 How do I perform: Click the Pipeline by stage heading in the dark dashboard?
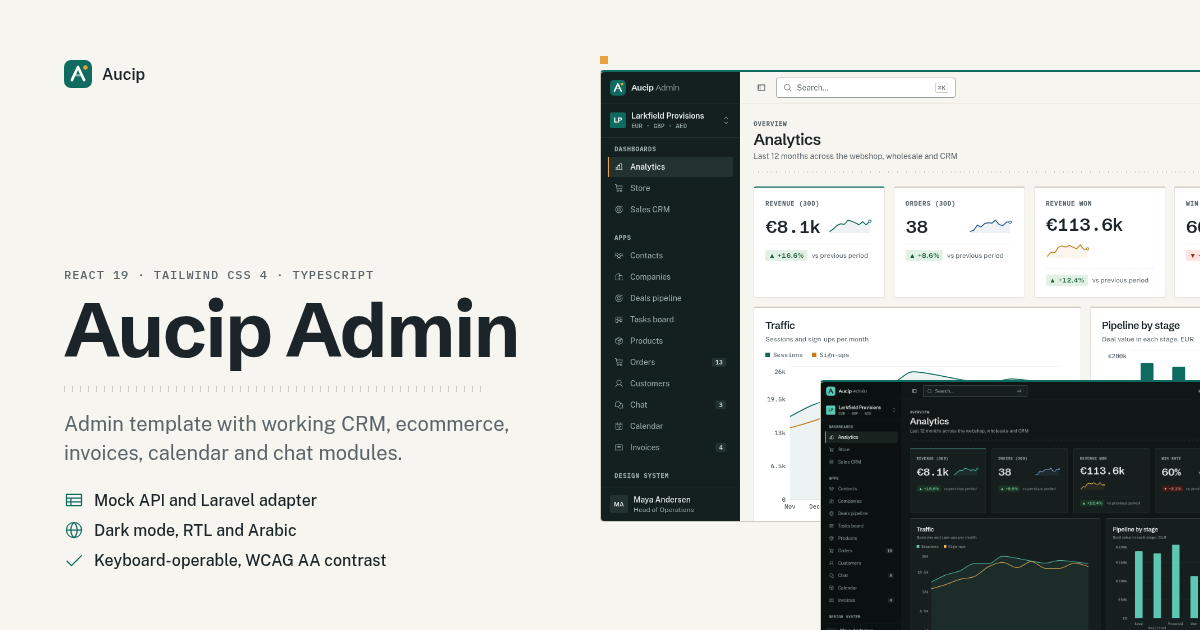pos(1135,529)
